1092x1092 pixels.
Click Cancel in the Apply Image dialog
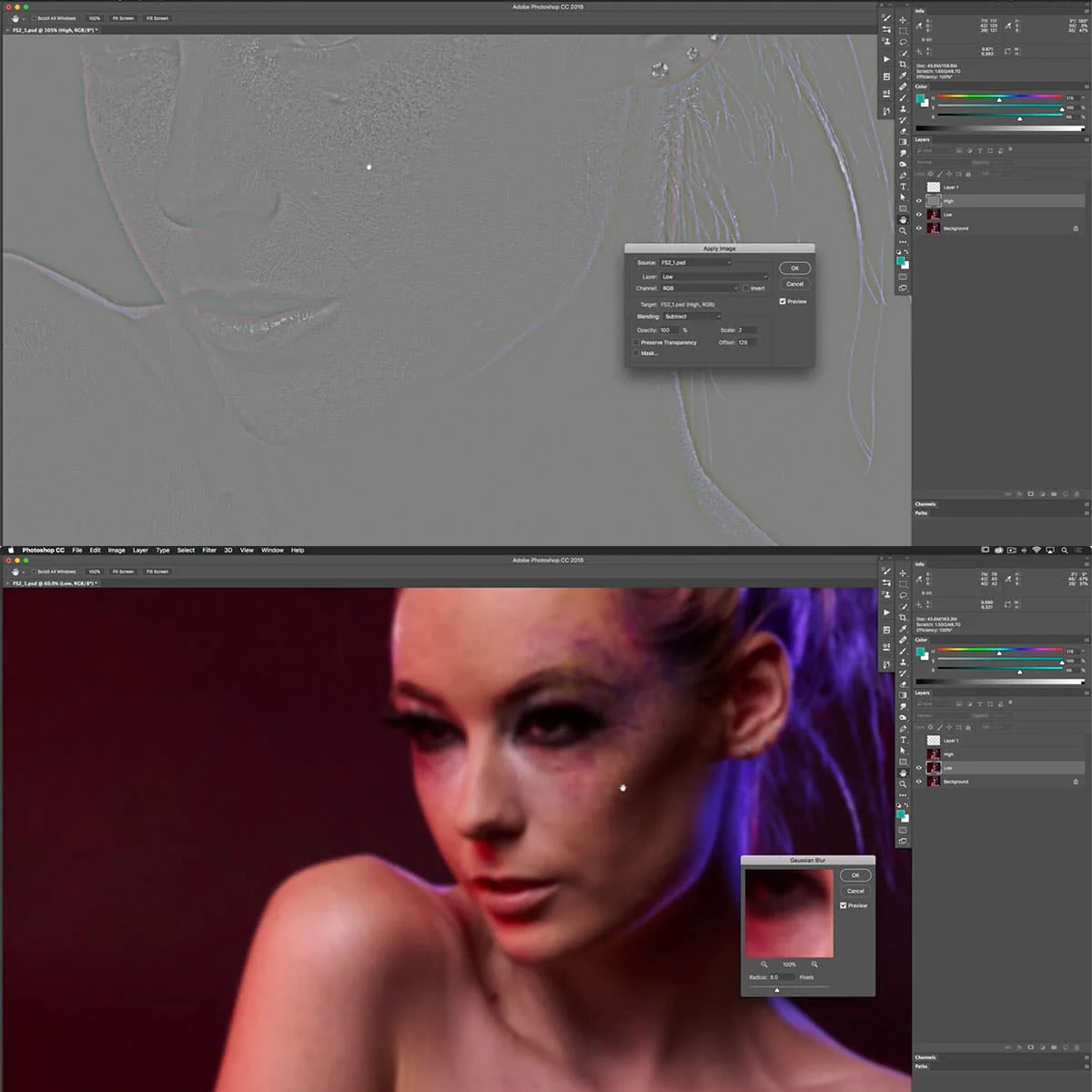tap(795, 284)
